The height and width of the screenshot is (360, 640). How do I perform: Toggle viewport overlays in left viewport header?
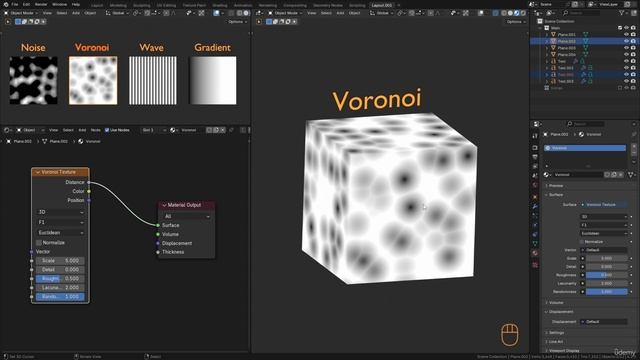(x=216, y=13)
